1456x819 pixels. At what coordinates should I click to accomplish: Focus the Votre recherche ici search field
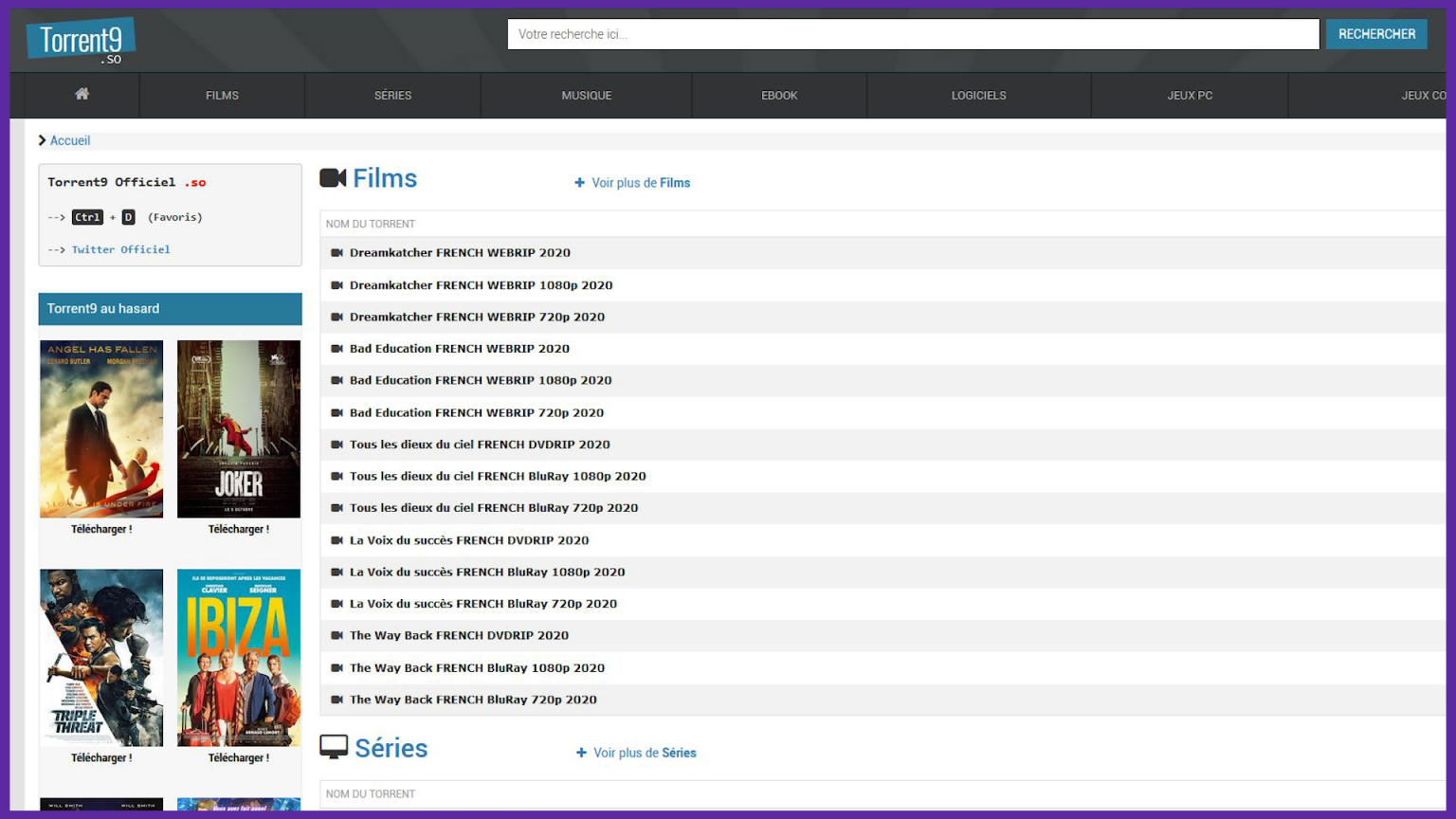point(913,34)
